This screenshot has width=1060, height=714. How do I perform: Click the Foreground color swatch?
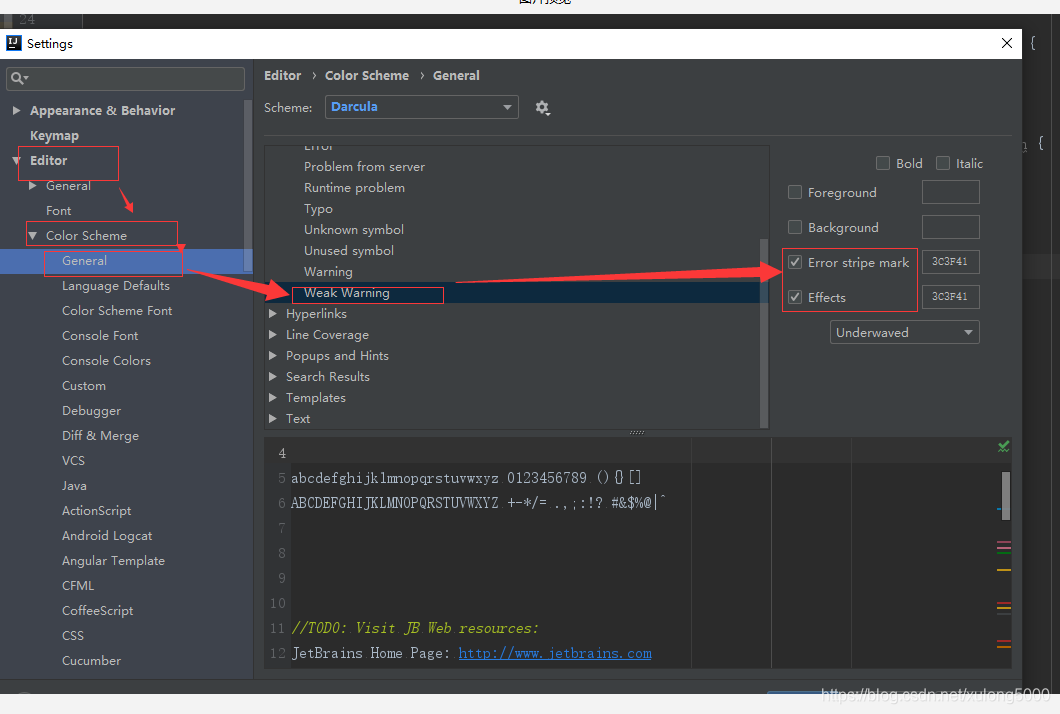click(950, 192)
